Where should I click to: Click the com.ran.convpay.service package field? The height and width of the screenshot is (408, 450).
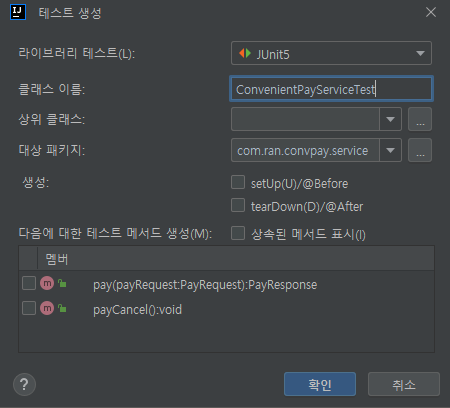pos(305,150)
